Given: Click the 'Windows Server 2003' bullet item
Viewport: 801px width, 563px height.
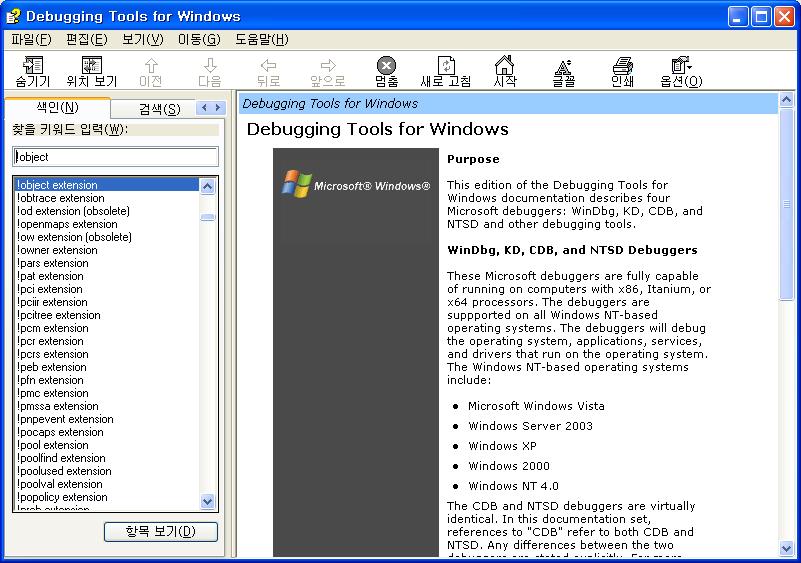Looking at the screenshot, I should (x=530, y=426).
